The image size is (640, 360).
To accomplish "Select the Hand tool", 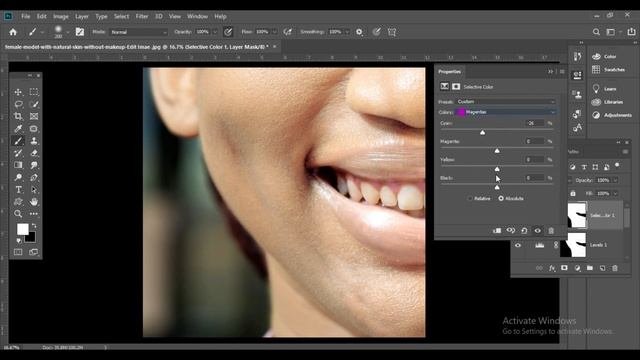I will (34, 202).
